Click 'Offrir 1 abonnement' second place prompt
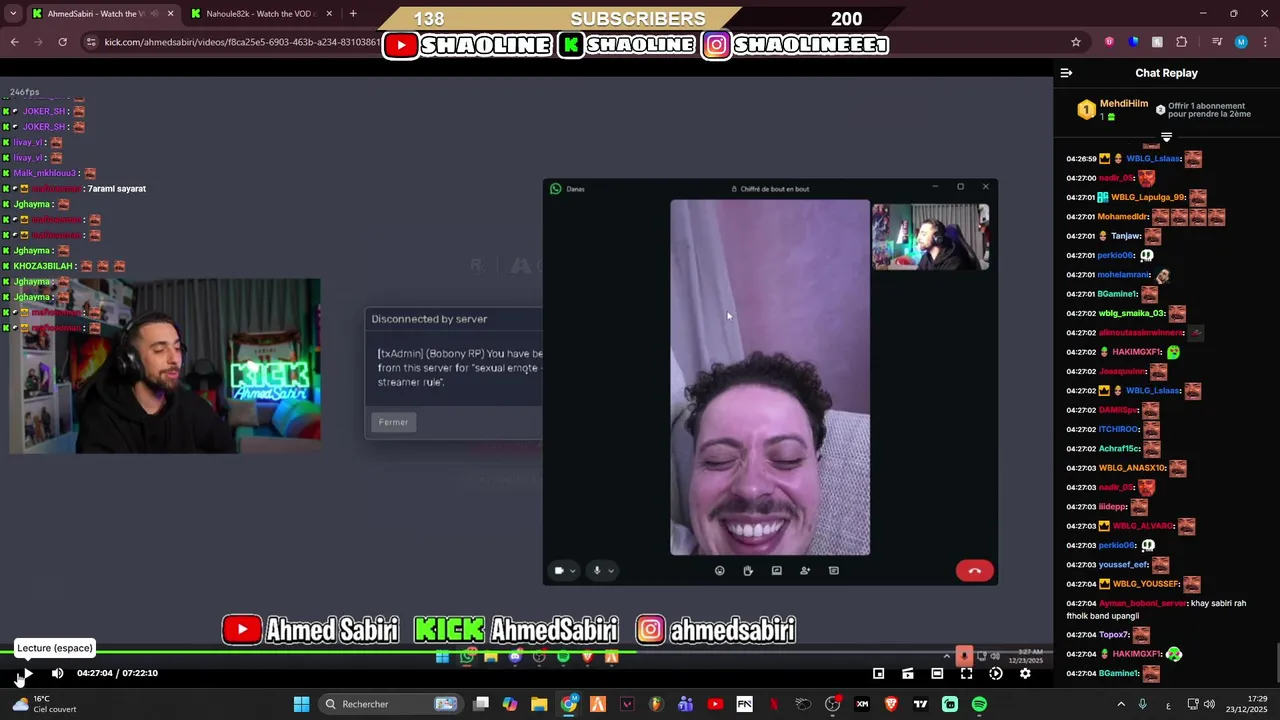Screen dimensions: 1280x720 pos(1203,110)
